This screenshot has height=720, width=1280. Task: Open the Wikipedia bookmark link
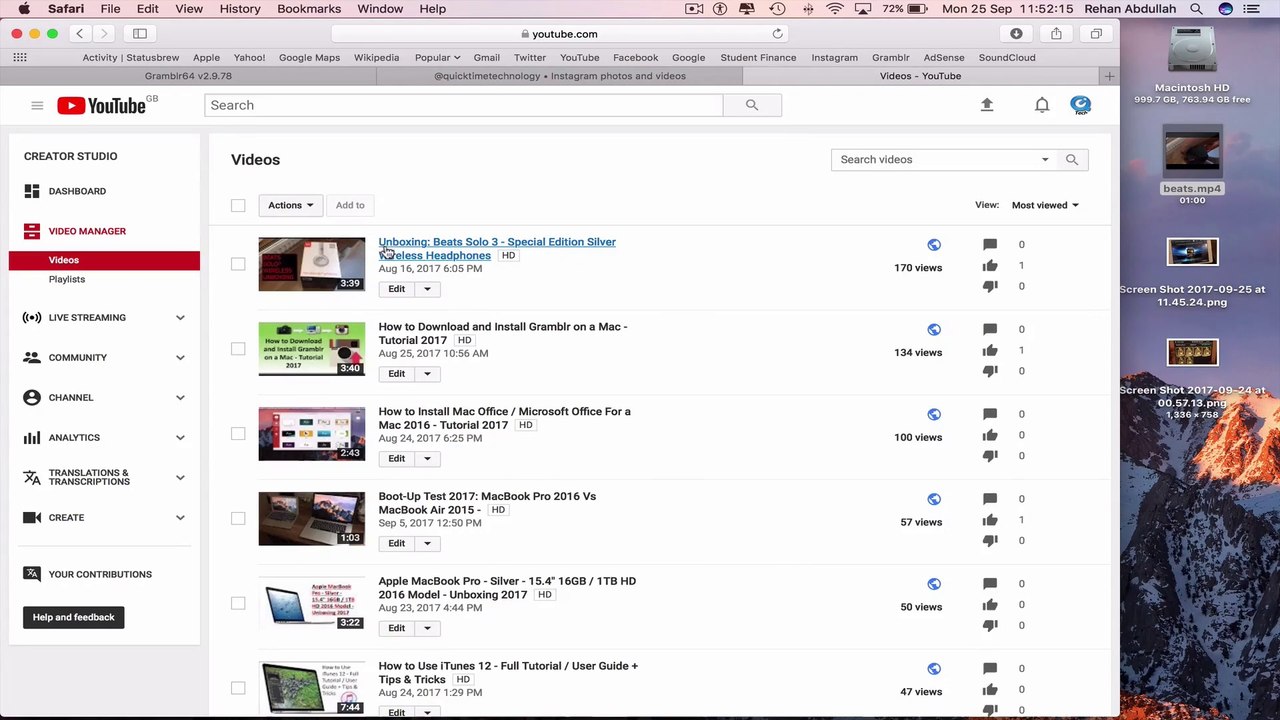click(x=376, y=58)
